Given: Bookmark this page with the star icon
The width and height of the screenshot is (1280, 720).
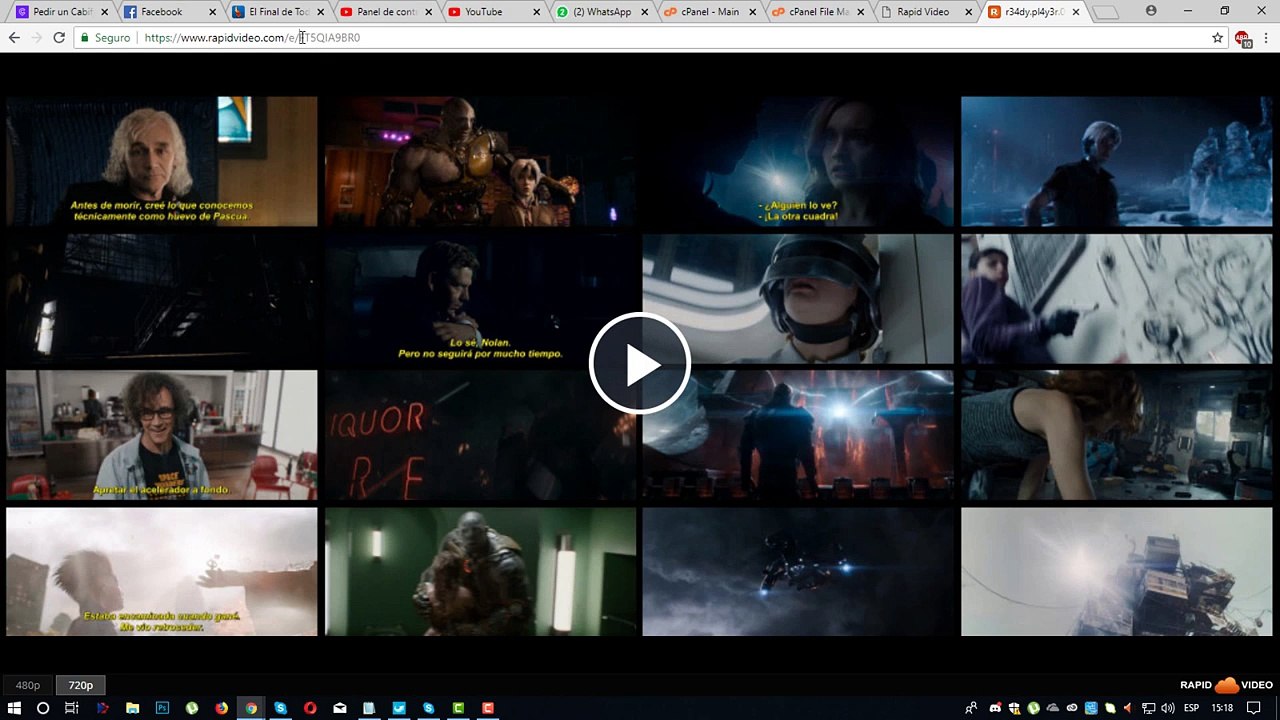Looking at the screenshot, I should click(x=1217, y=37).
